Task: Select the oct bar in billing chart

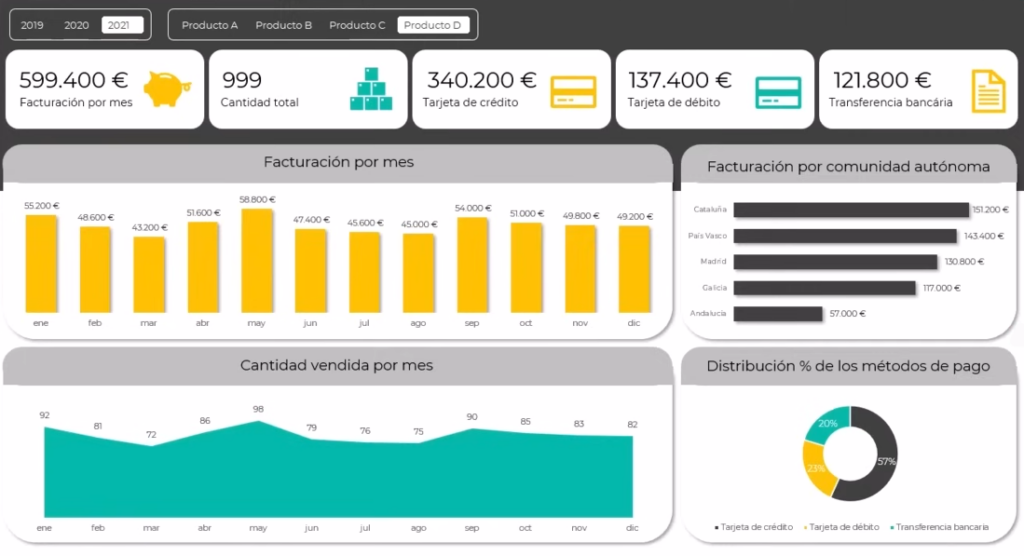Action: (526, 268)
